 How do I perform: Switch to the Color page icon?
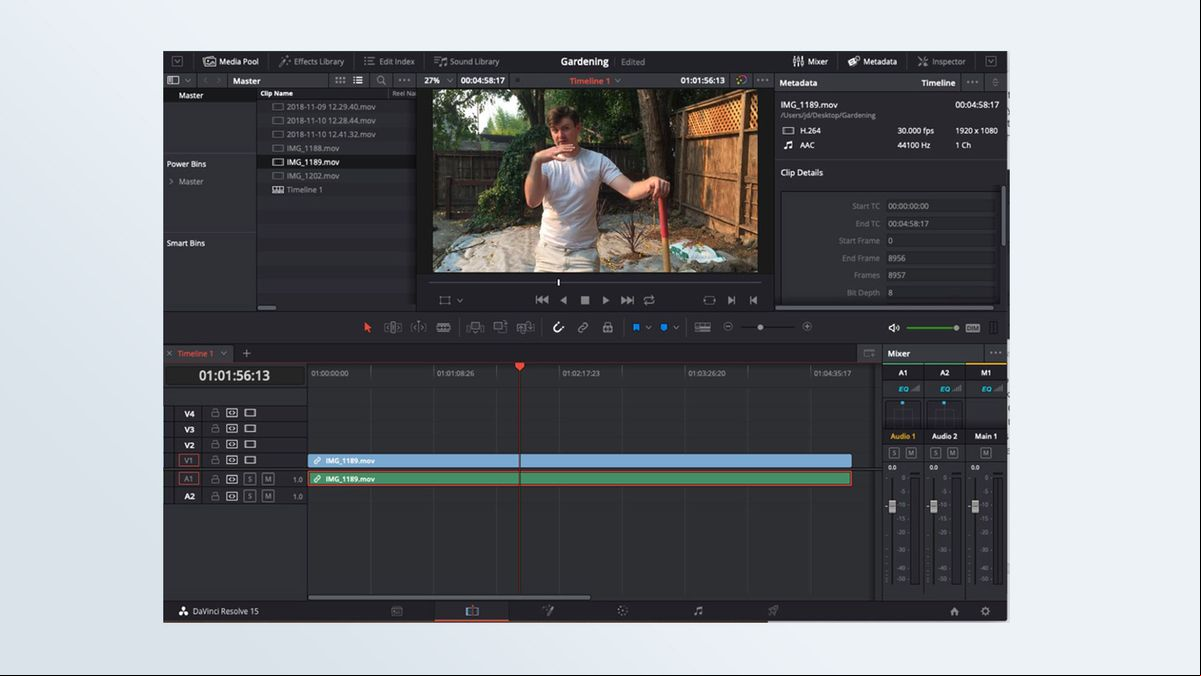[x=622, y=611]
